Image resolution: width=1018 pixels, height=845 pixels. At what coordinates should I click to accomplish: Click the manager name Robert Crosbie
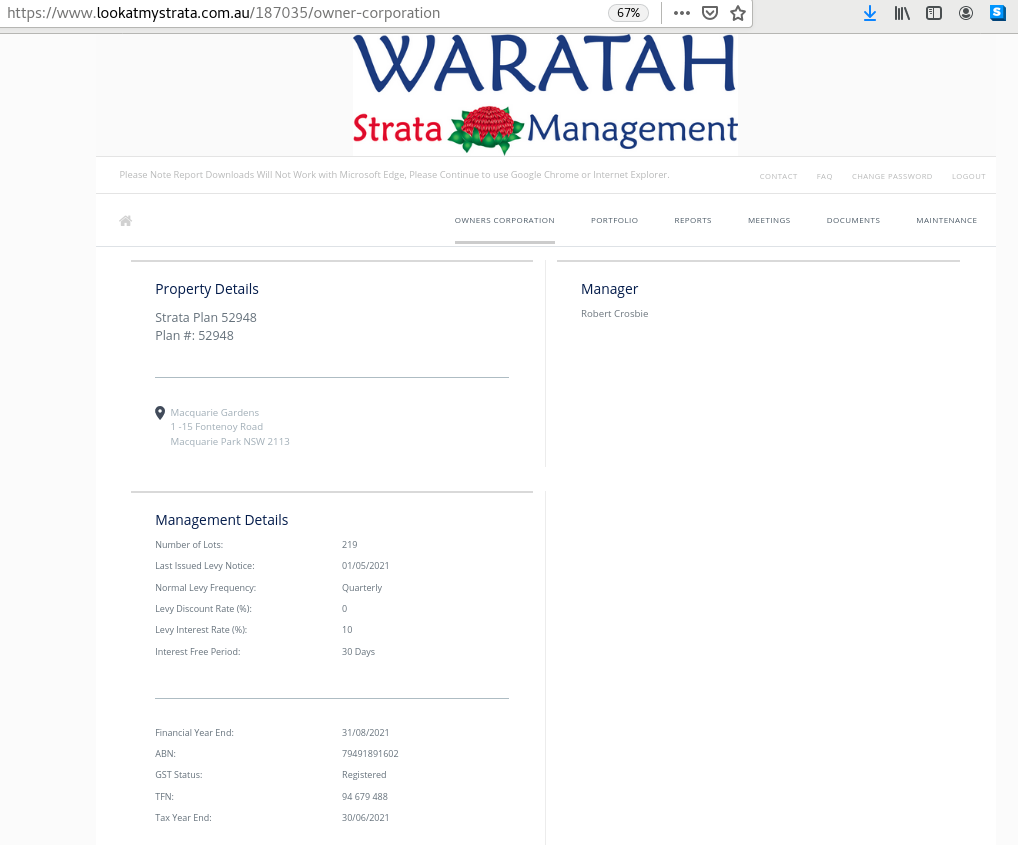(x=614, y=313)
